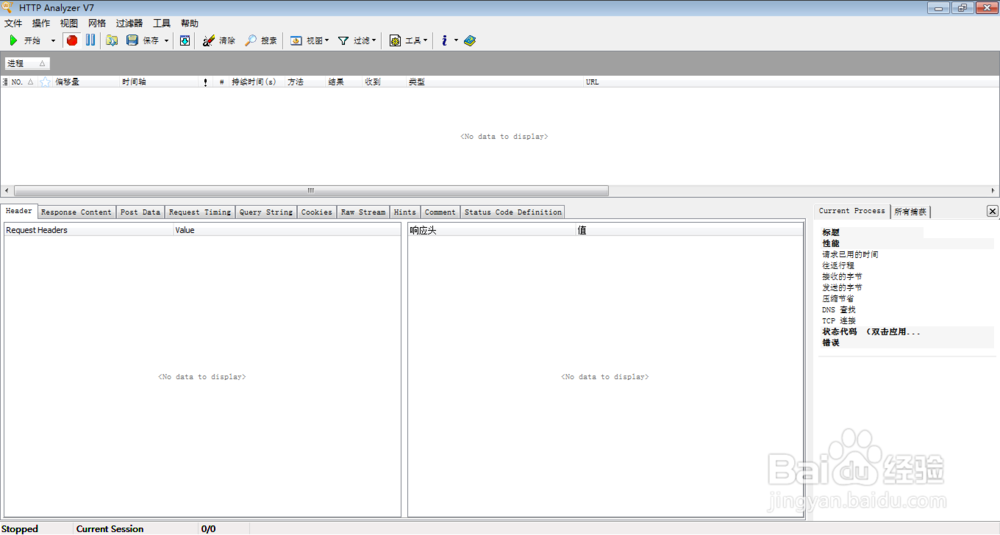Open the 过滤 funnel toolbar dropdown
This screenshot has width=1000, height=535.
pyautogui.click(x=357, y=40)
